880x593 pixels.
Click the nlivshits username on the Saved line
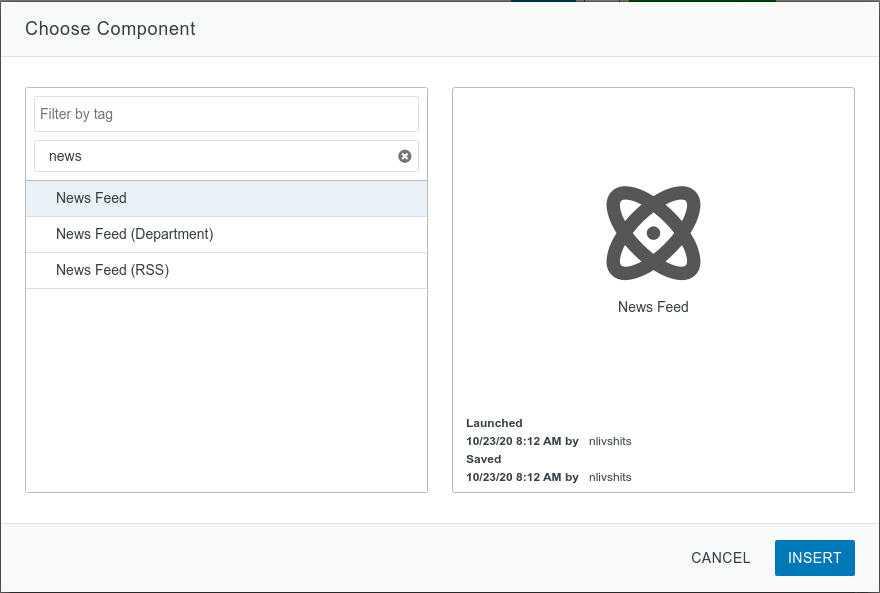pyautogui.click(x=610, y=477)
